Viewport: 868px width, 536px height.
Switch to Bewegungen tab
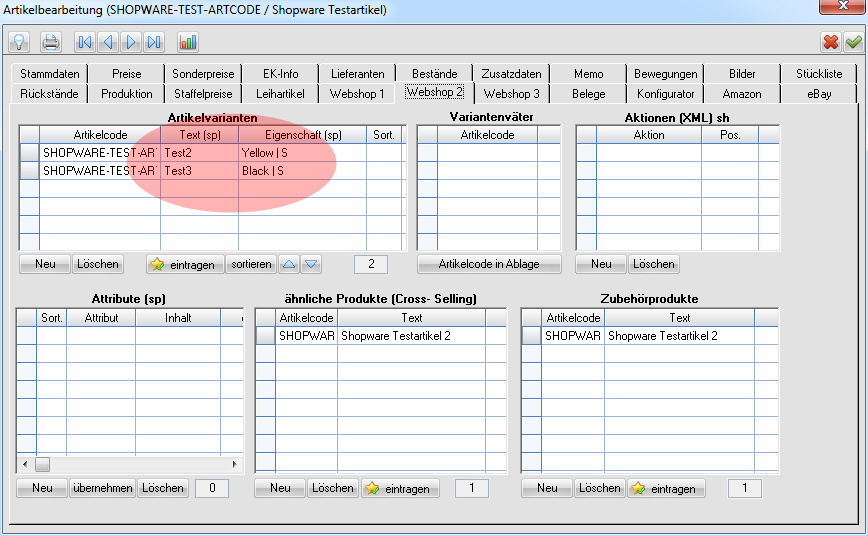pyautogui.click(x=665, y=74)
